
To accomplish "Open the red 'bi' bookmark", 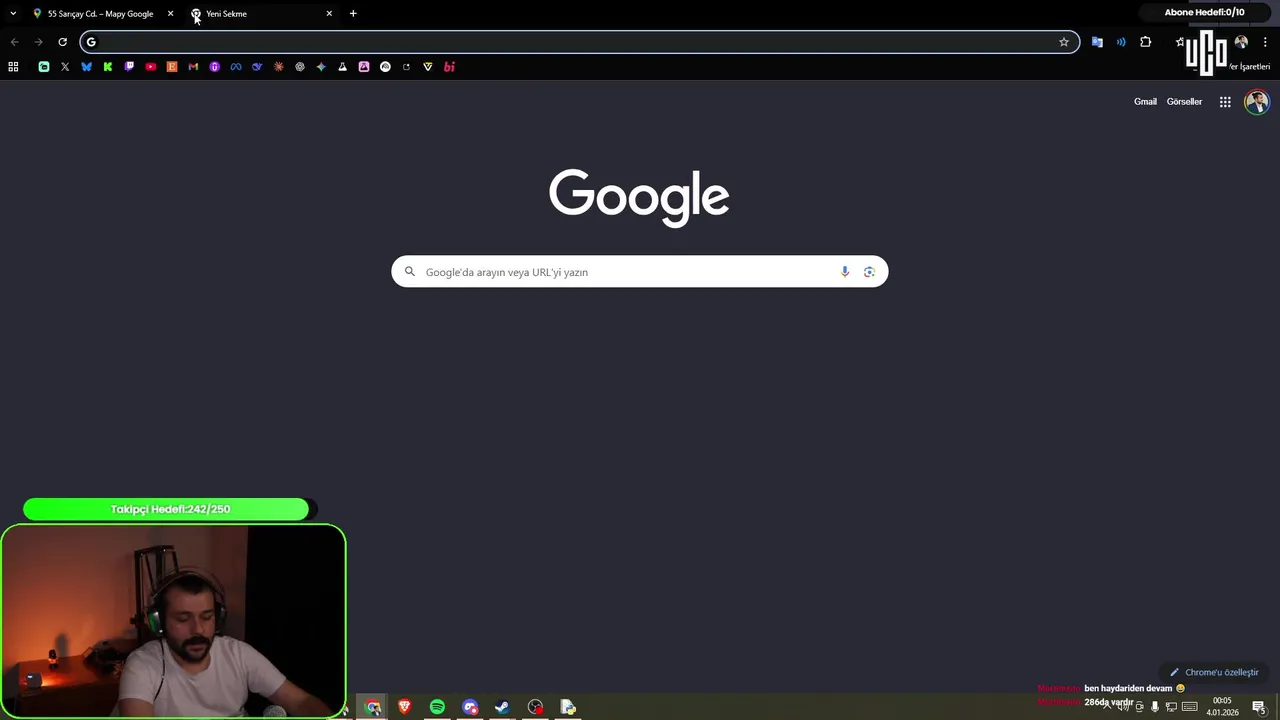I will click(449, 67).
